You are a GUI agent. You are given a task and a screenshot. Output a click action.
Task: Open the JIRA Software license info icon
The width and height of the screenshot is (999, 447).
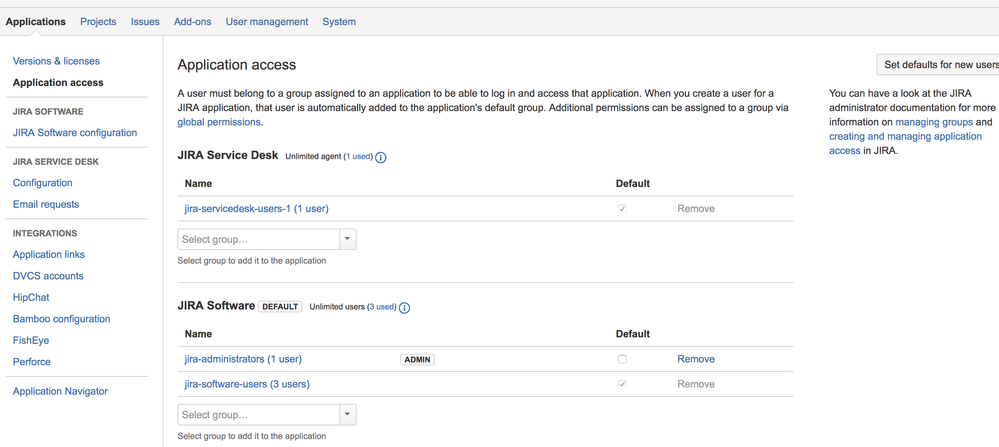tap(405, 308)
